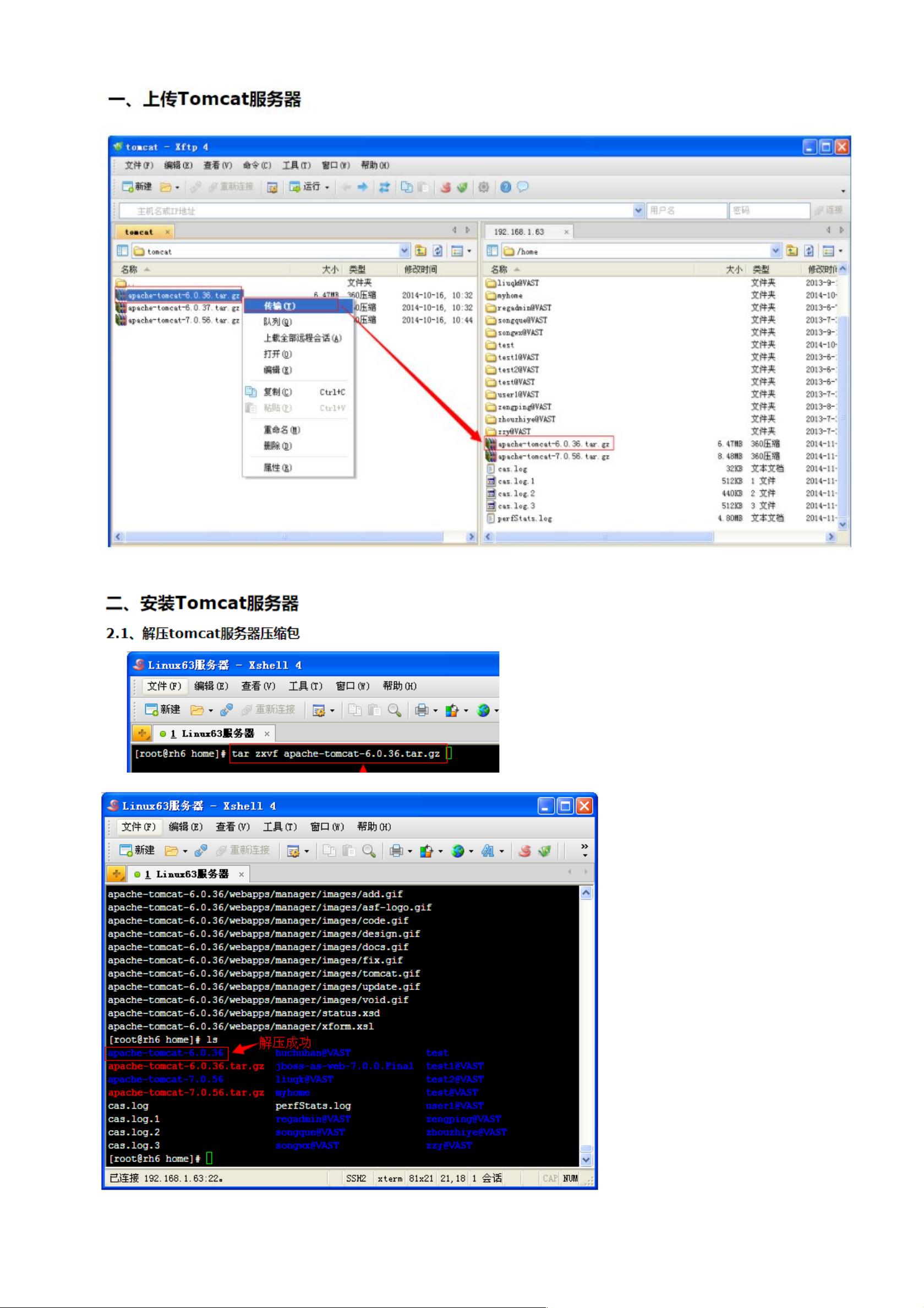Screen dimensions: 924x1308
Task: Click the magnifier find icon in Xshell toolbar
Action: tap(369, 851)
